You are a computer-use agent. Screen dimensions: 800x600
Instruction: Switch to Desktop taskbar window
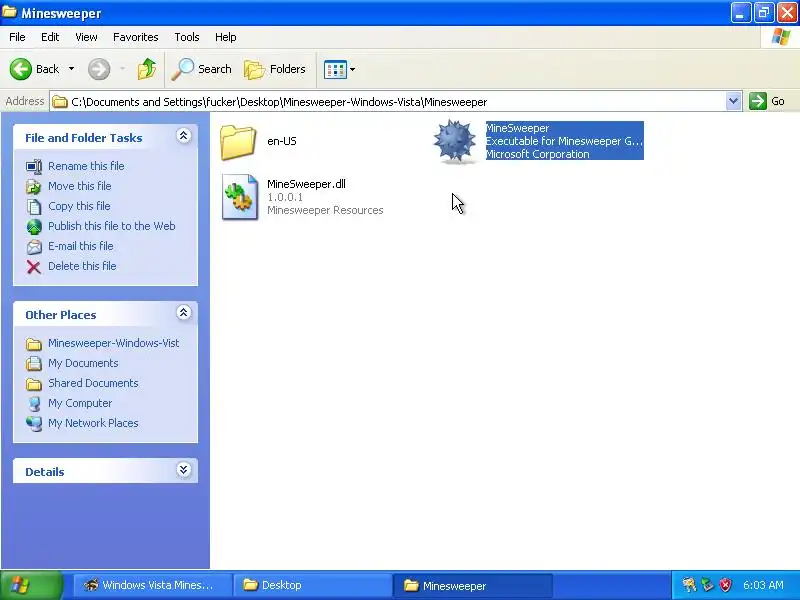pyautogui.click(x=312, y=585)
